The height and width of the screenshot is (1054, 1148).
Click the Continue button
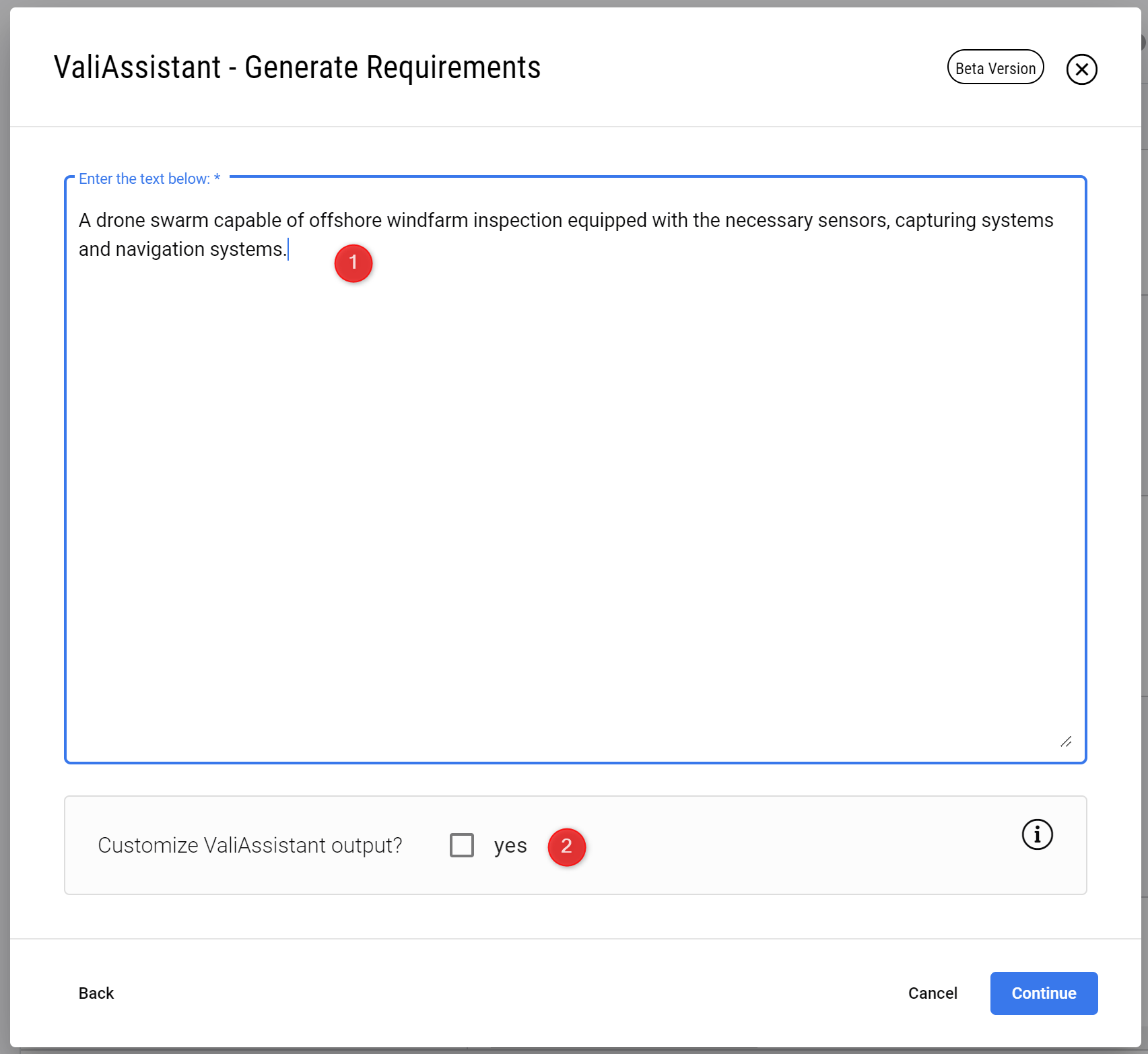pos(1044,993)
